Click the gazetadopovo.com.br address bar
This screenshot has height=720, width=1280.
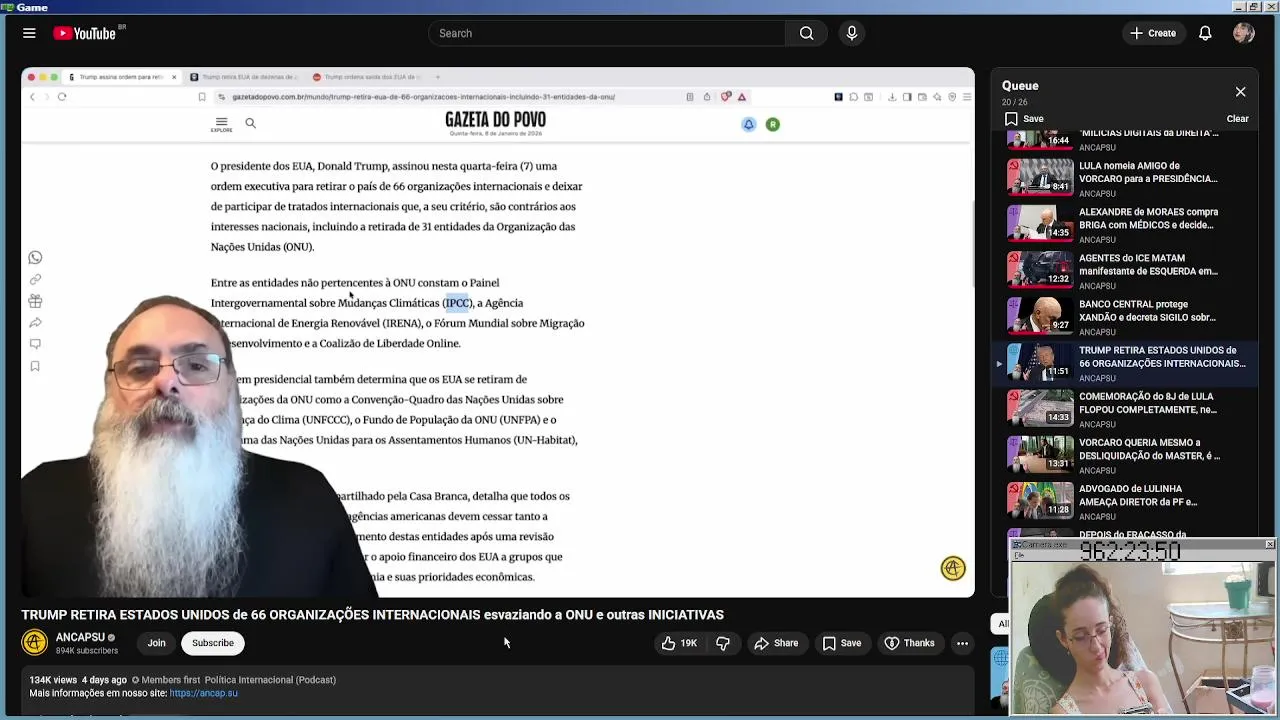pos(423,97)
